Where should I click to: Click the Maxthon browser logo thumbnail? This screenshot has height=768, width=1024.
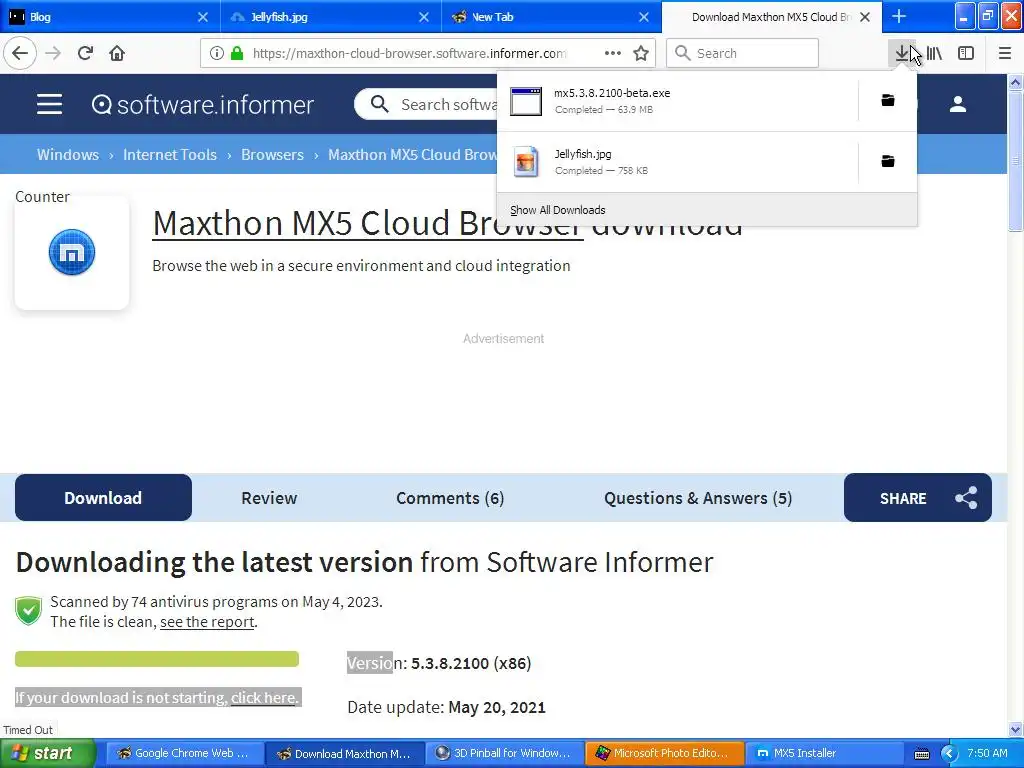coord(72,252)
